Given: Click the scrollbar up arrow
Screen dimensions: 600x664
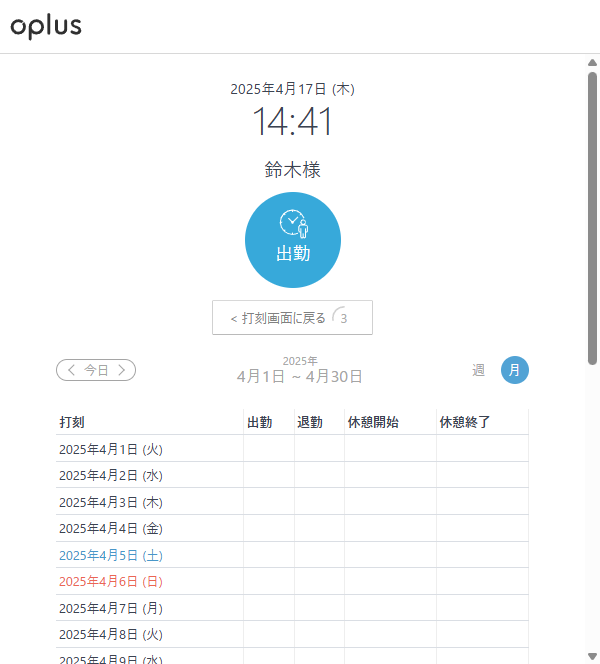Looking at the screenshot, I should click(x=593, y=62).
